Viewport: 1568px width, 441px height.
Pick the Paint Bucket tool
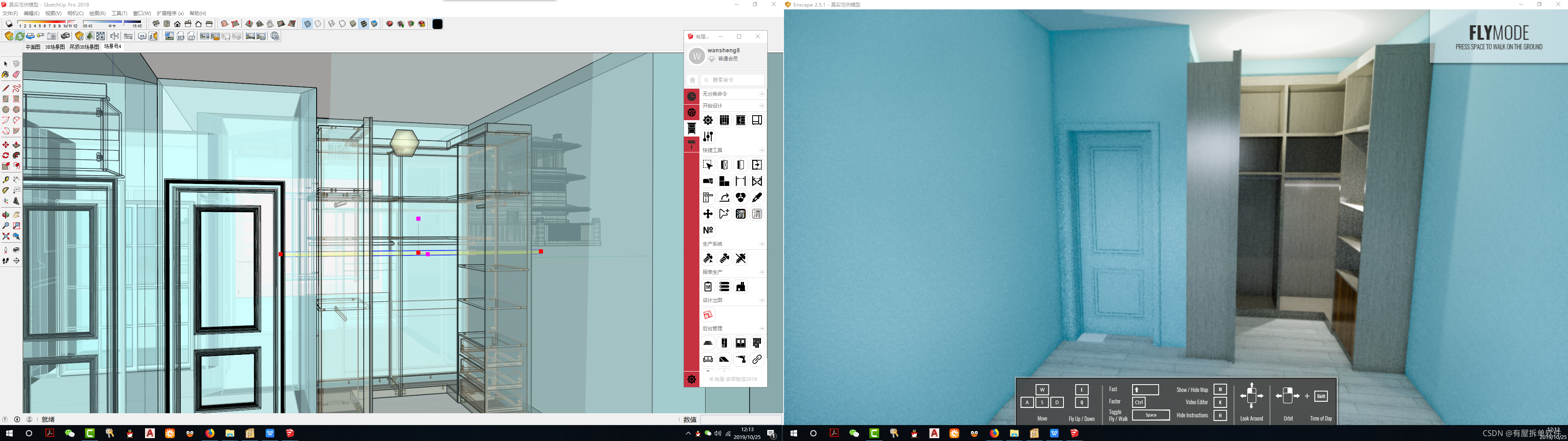tap(5, 74)
